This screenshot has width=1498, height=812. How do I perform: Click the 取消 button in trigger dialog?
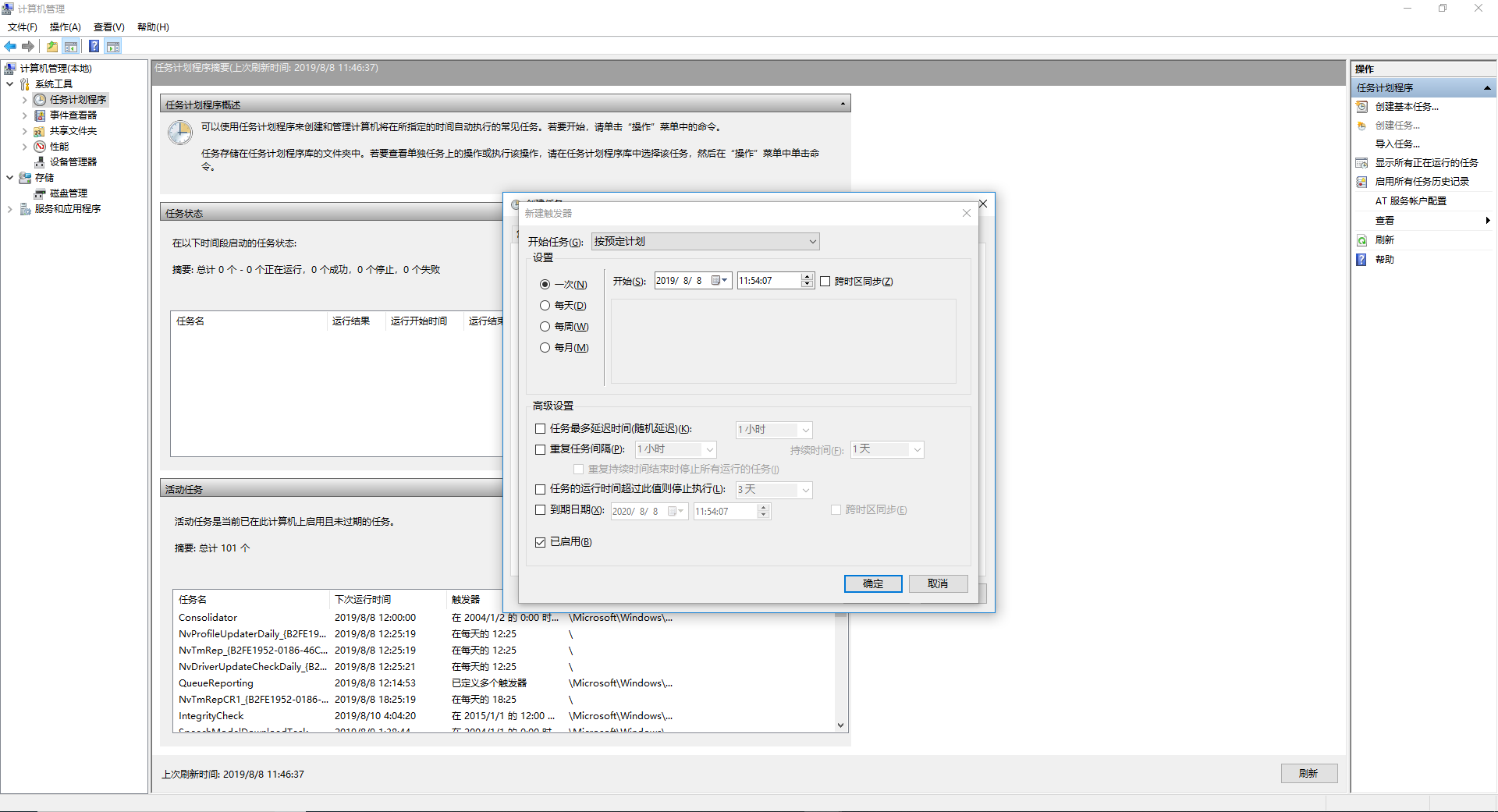(938, 584)
